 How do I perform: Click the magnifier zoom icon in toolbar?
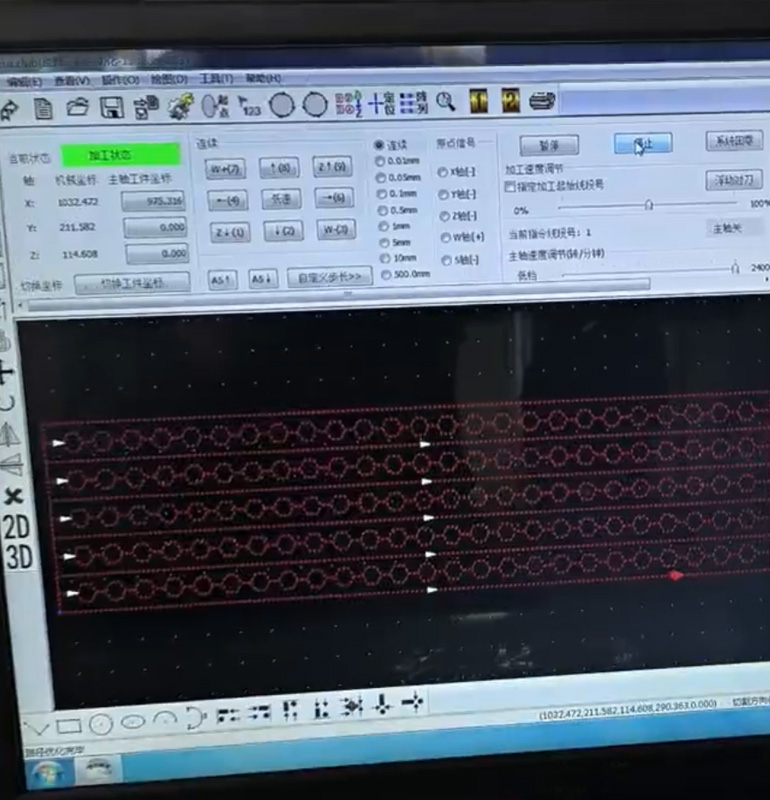445,101
